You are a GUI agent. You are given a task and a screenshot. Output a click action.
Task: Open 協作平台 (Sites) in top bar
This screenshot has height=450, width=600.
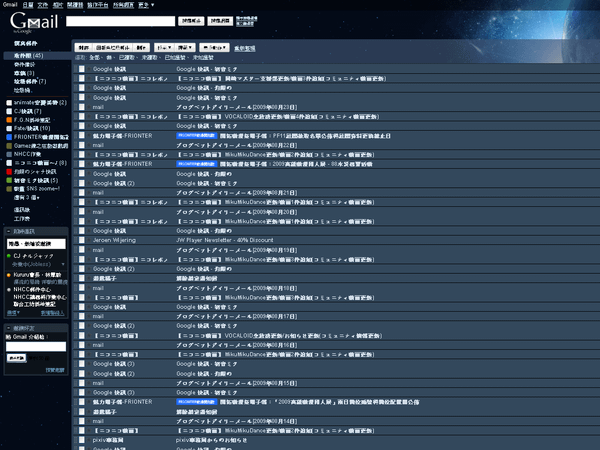98,5
